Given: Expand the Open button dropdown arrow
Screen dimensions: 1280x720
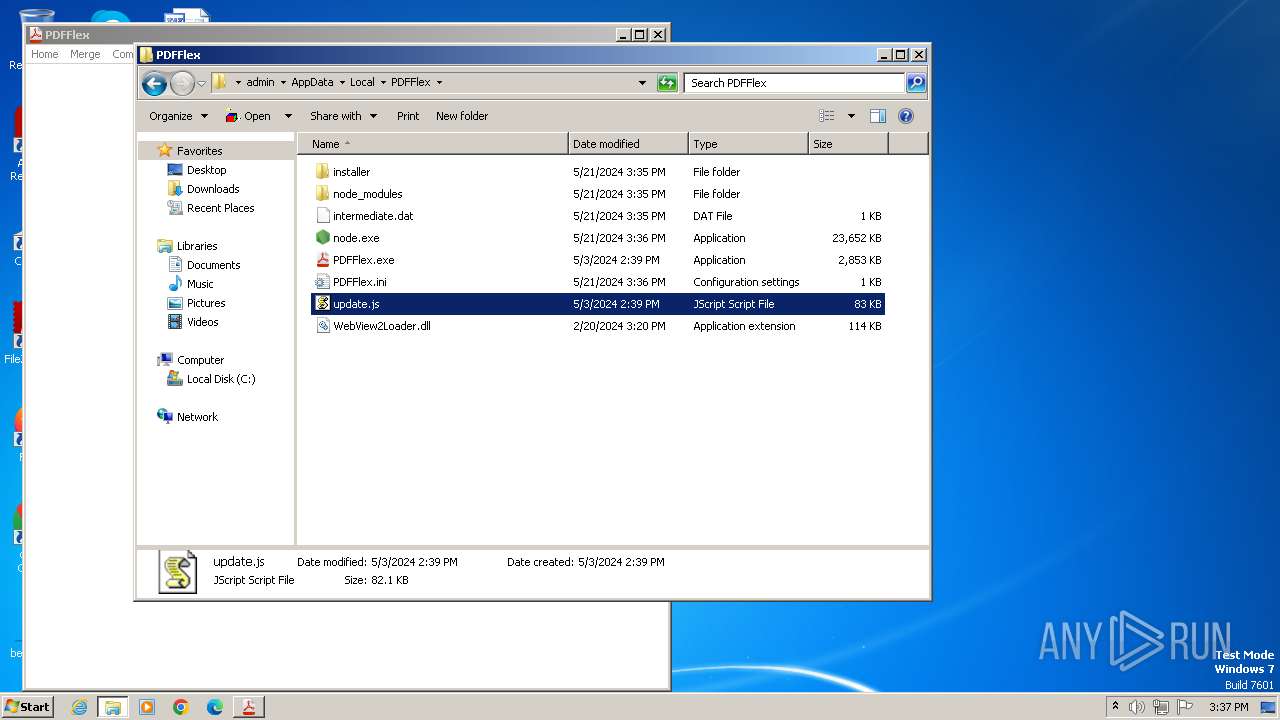Looking at the screenshot, I should coord(288,116).
